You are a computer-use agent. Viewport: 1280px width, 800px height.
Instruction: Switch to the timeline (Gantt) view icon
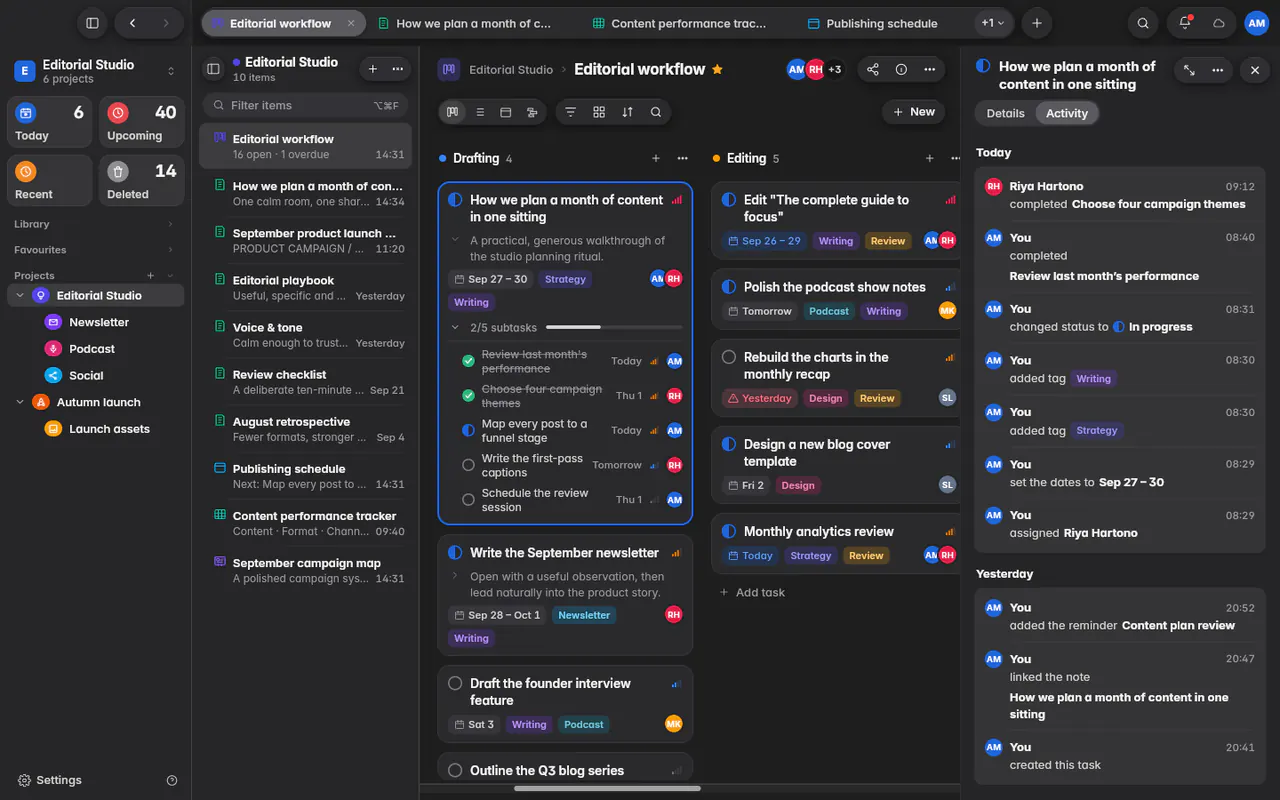(532, 112)
